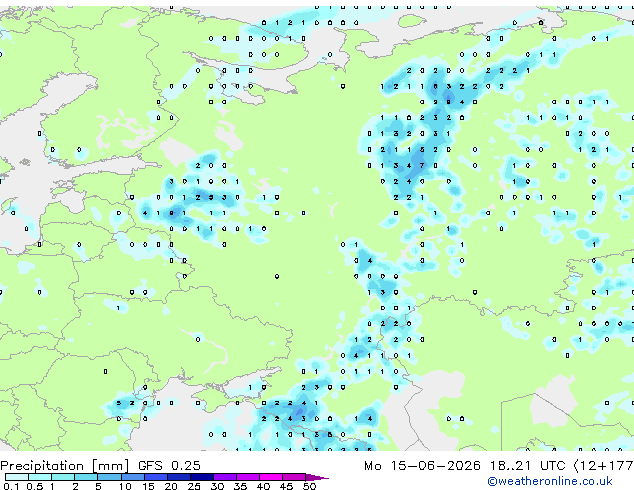
Task: Click the "15" legend scale label
Action: point(148,486)
